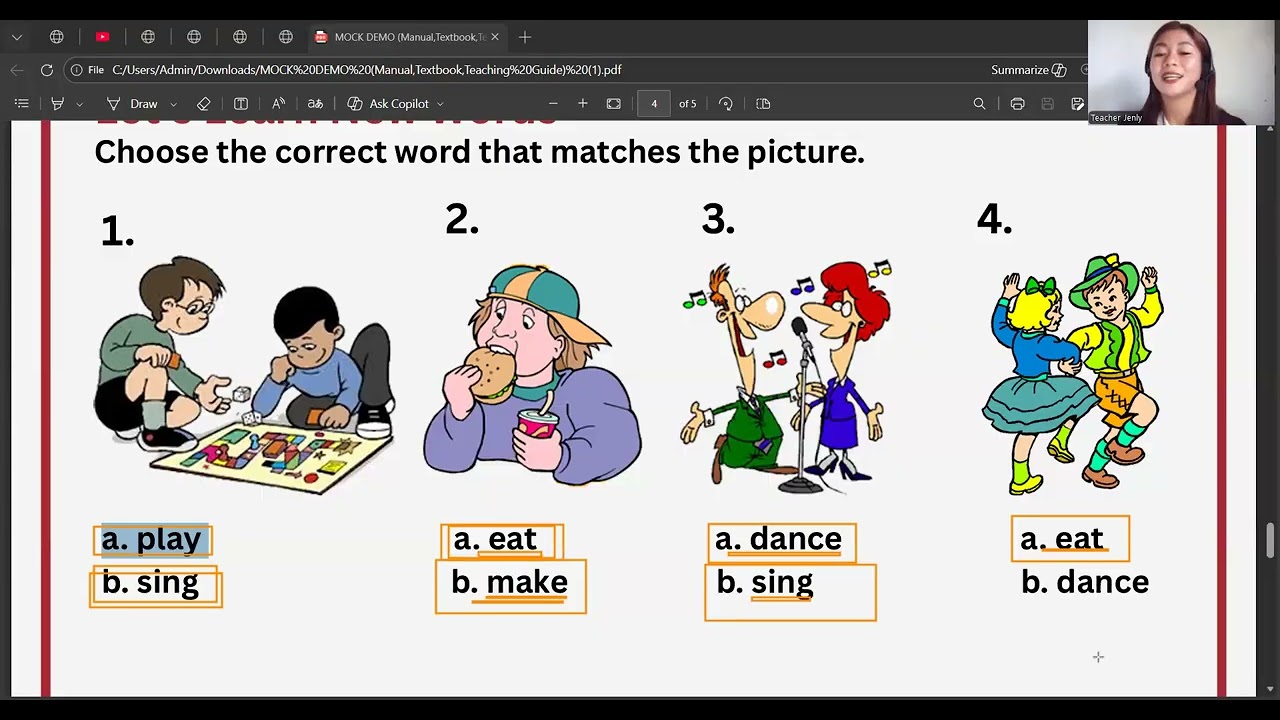The height and width of the screenshot is (720, 1280).
Task: Open the tab search dropdown
Action: 17,37
